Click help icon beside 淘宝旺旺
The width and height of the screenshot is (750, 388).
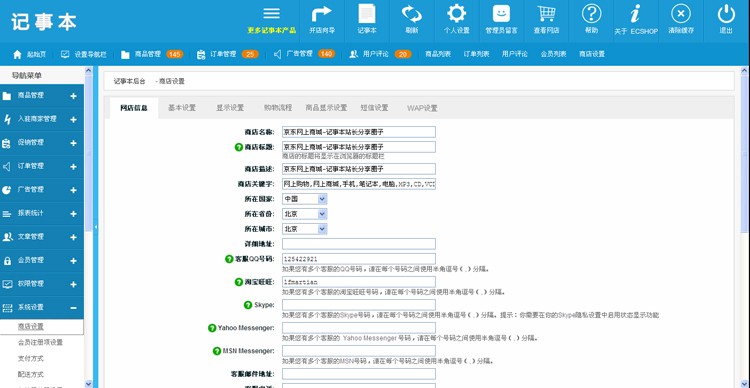239,282
